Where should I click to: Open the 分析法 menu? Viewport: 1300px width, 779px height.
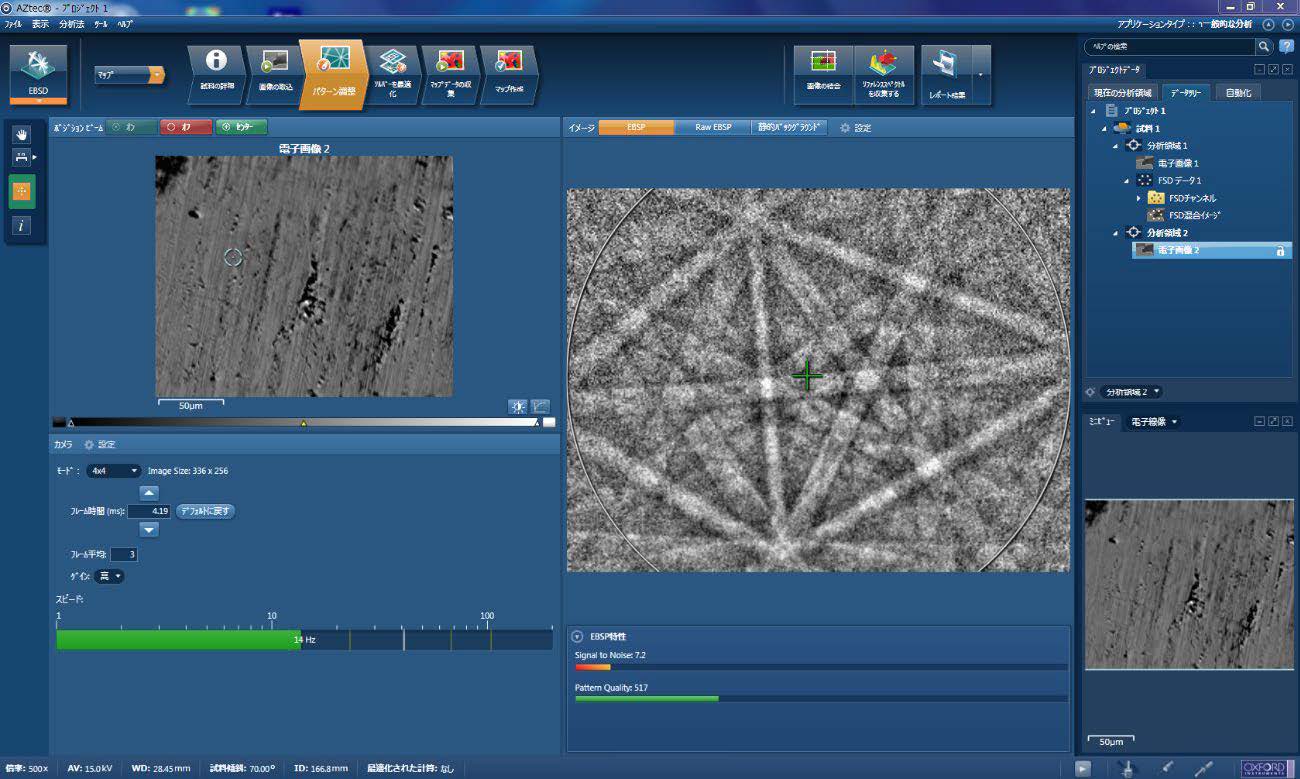pos(72,23)
